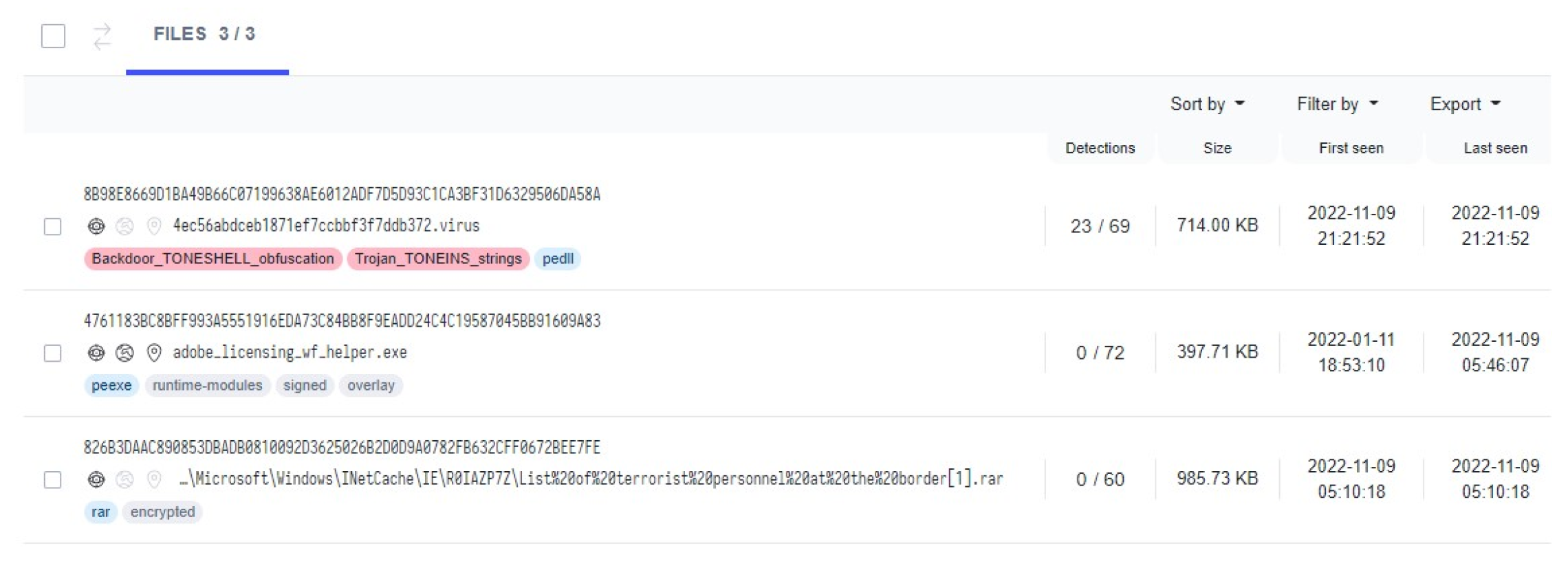Image resolution: width=1568 pixels, height=566 pixels.
Task: Select checkbox for the terrorist personnel .rar row
Action: 53,479
